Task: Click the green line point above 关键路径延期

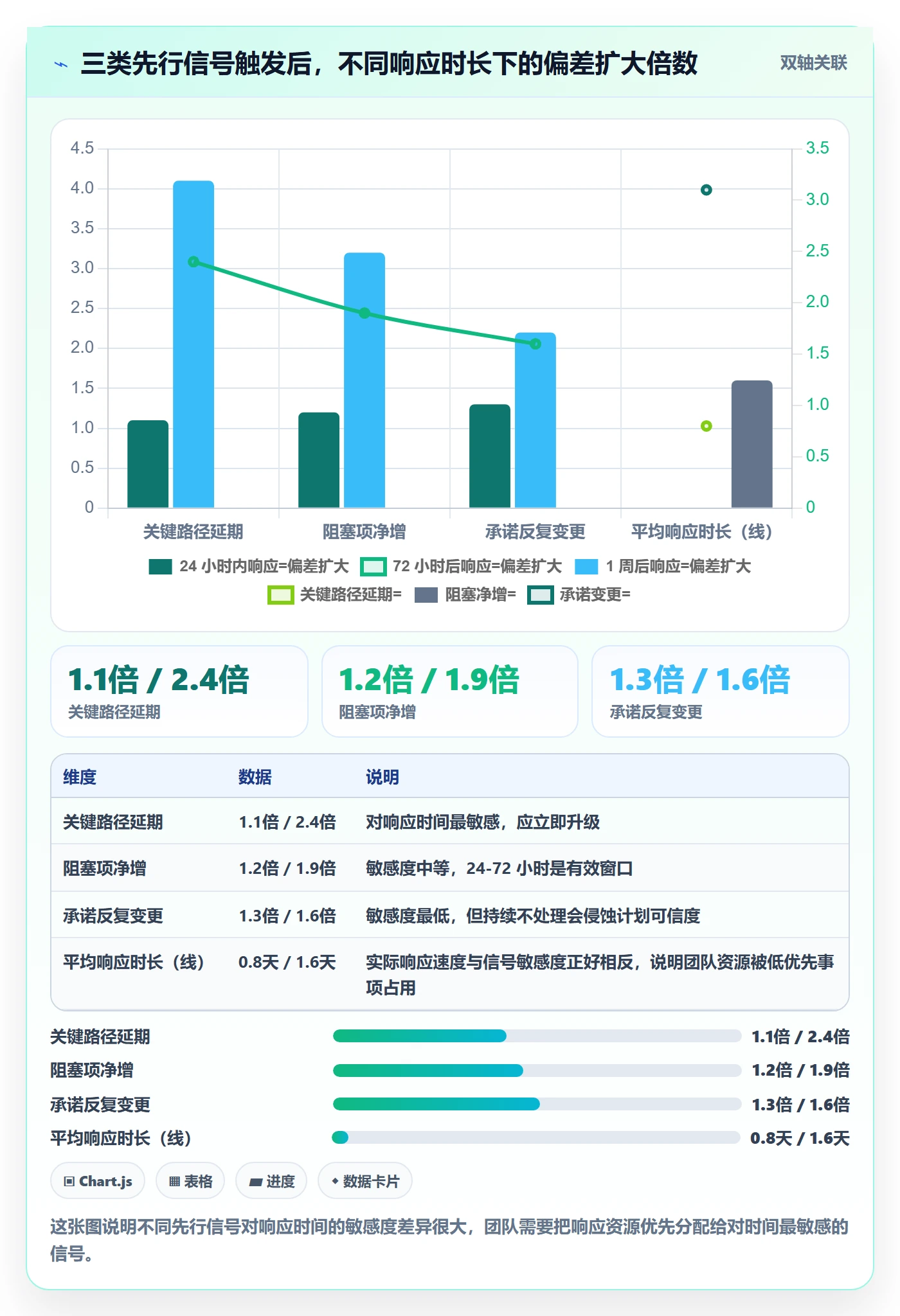Action: click(x=194, y=262)
